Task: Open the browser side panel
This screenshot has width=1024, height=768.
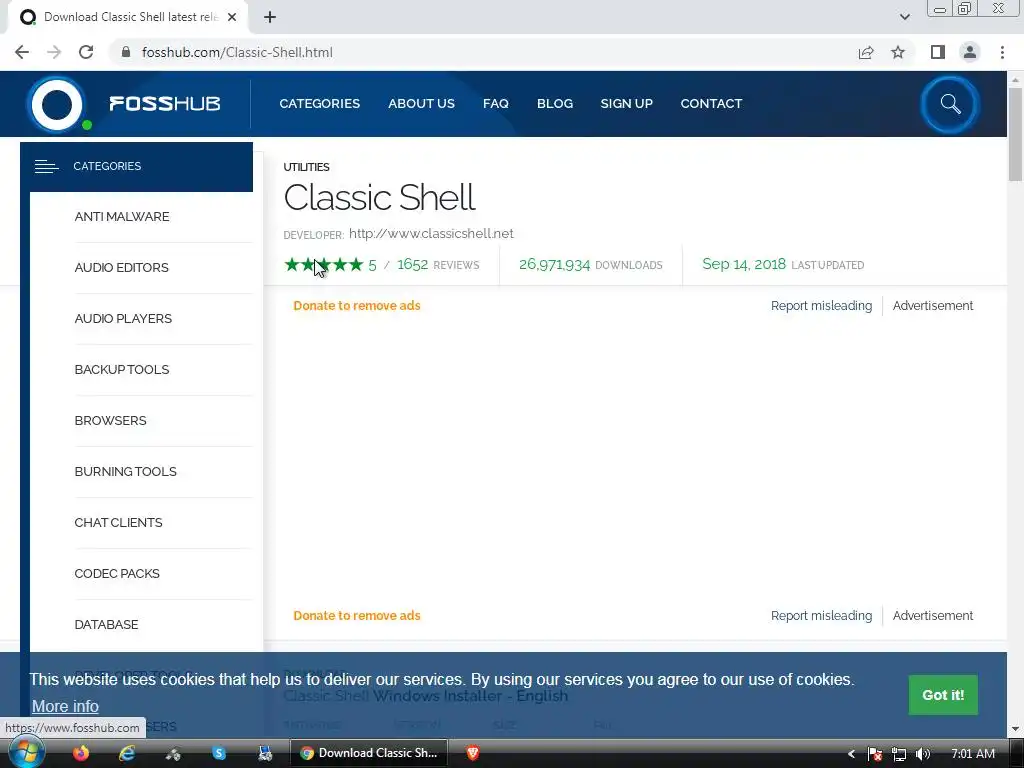Action: pos(938,52)
